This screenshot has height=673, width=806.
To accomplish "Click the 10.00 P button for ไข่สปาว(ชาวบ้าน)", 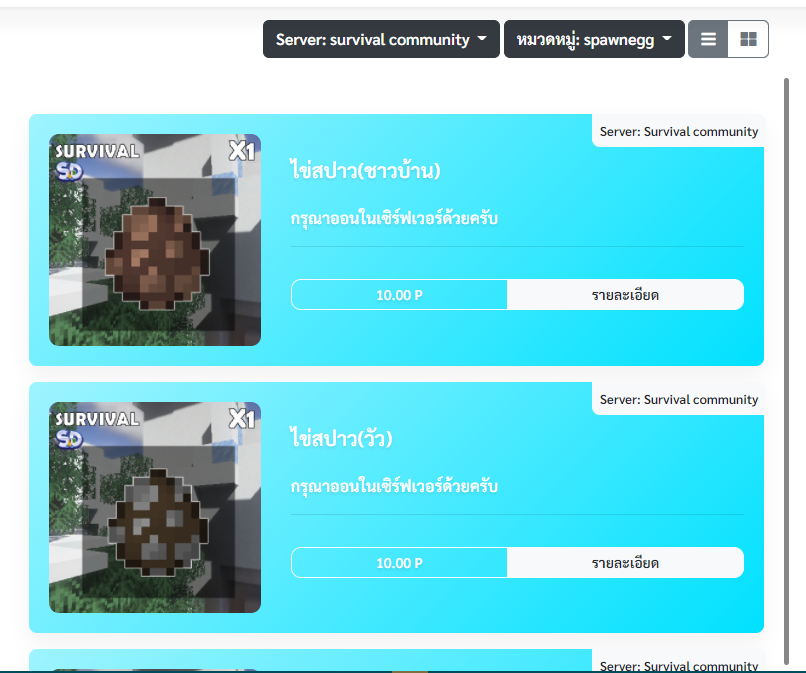I will 399,295.
